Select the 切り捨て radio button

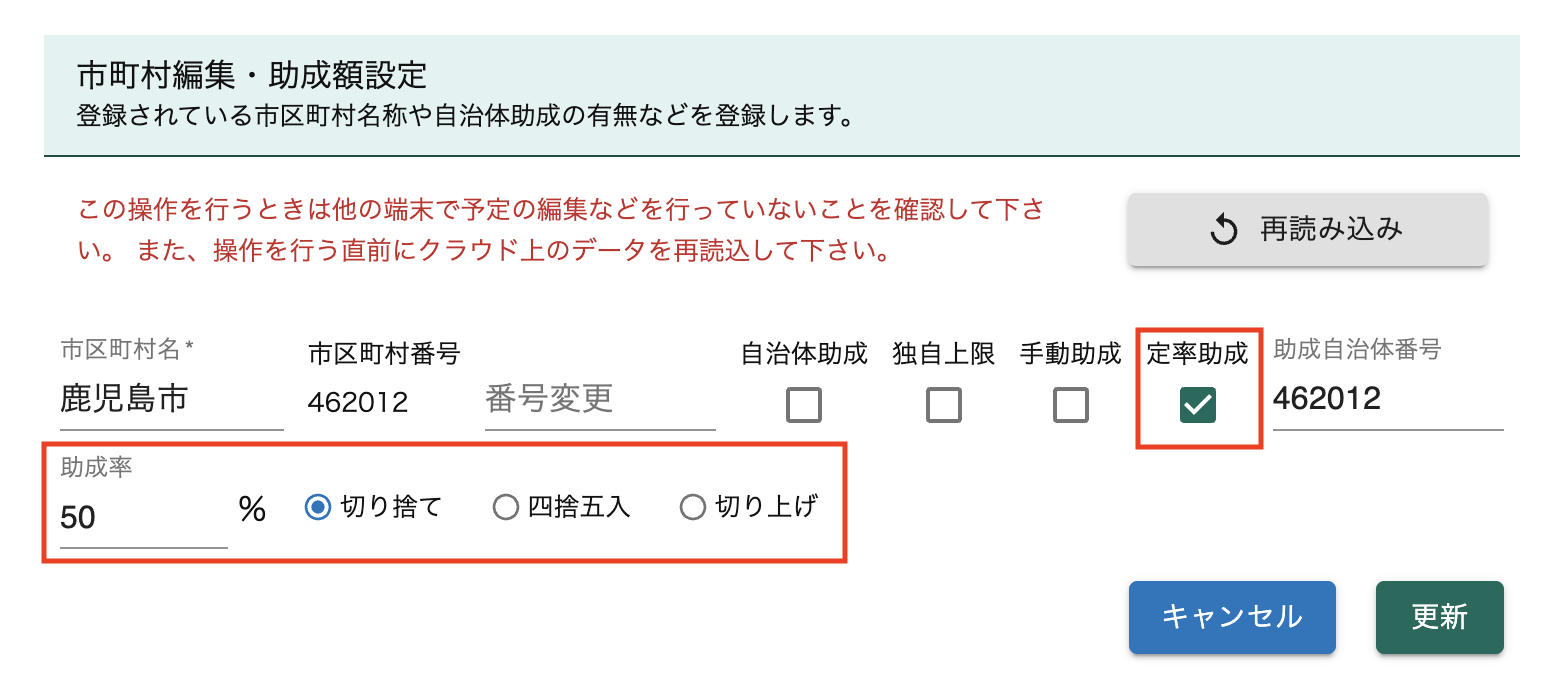pos(318,508)
